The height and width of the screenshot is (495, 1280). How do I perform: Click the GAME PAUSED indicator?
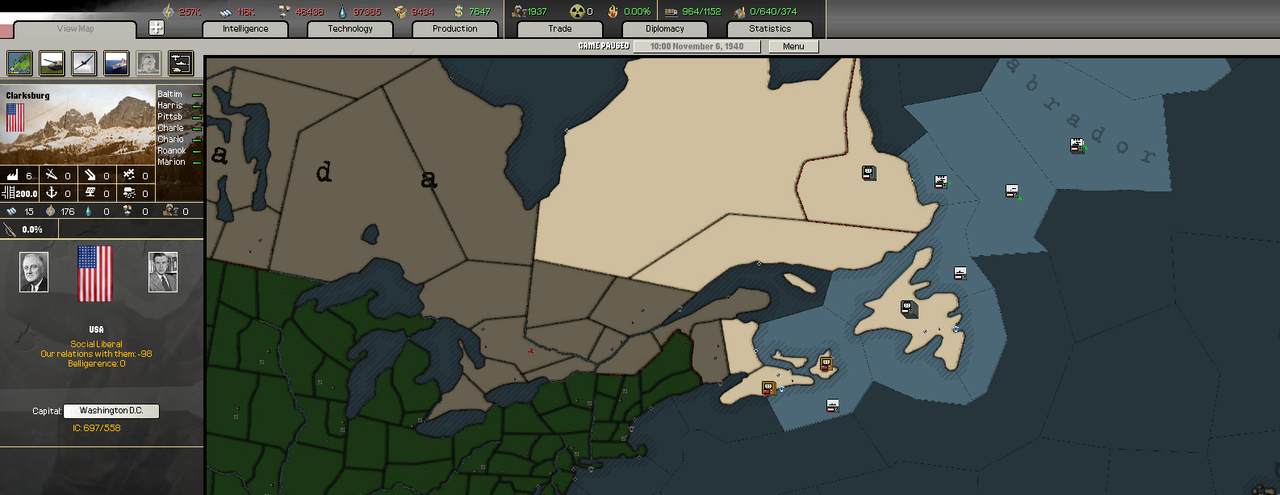click(x=606, y=47)
